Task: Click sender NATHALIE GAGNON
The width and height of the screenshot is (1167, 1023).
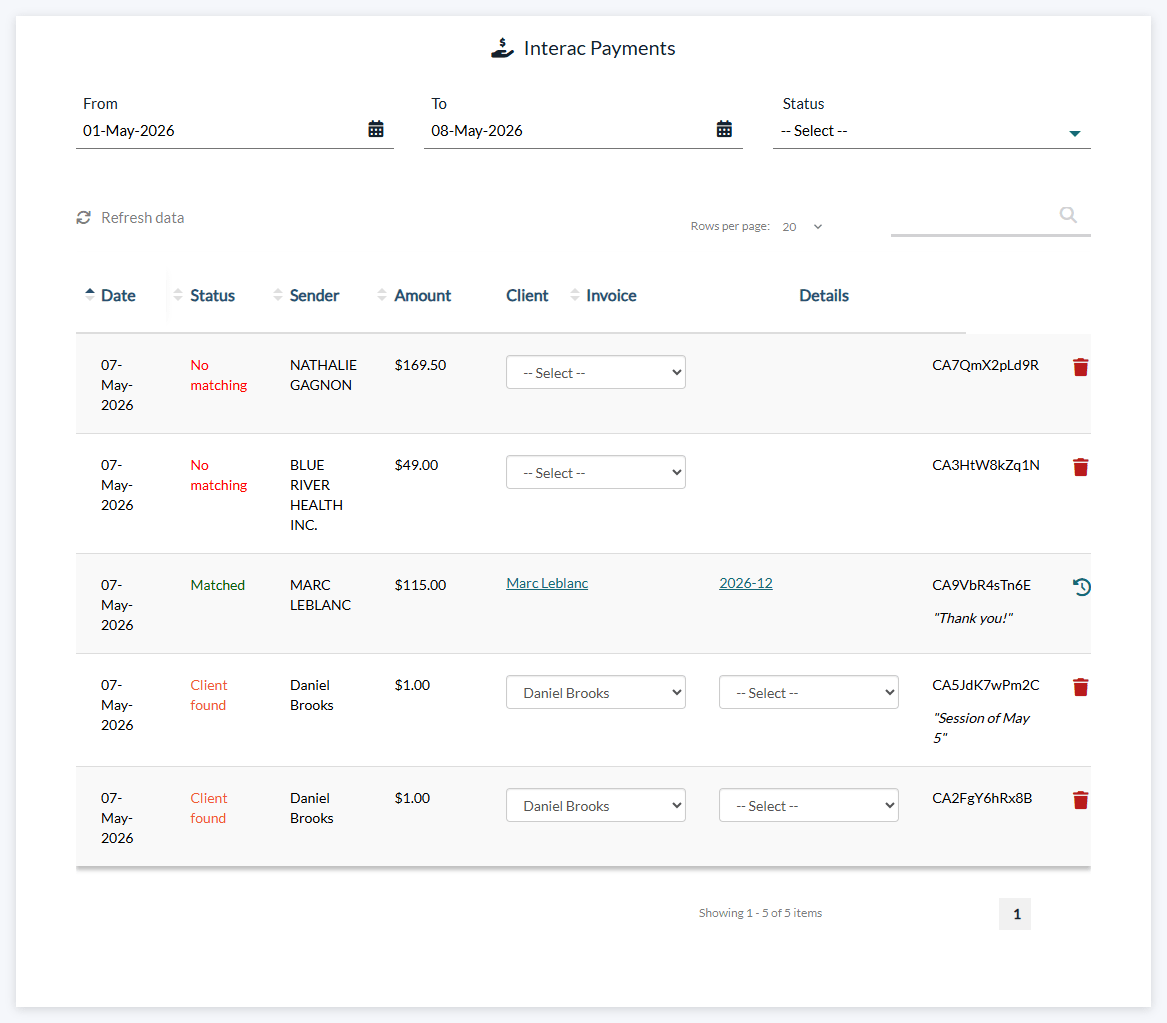Action: (323, 375)
